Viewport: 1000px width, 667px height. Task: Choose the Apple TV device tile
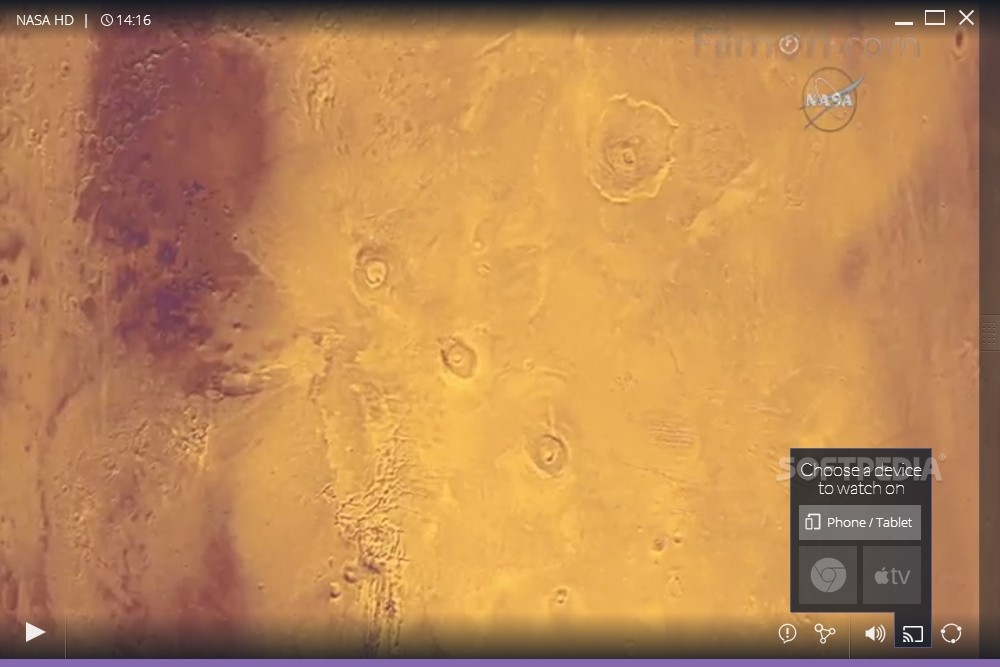[892, 575]
